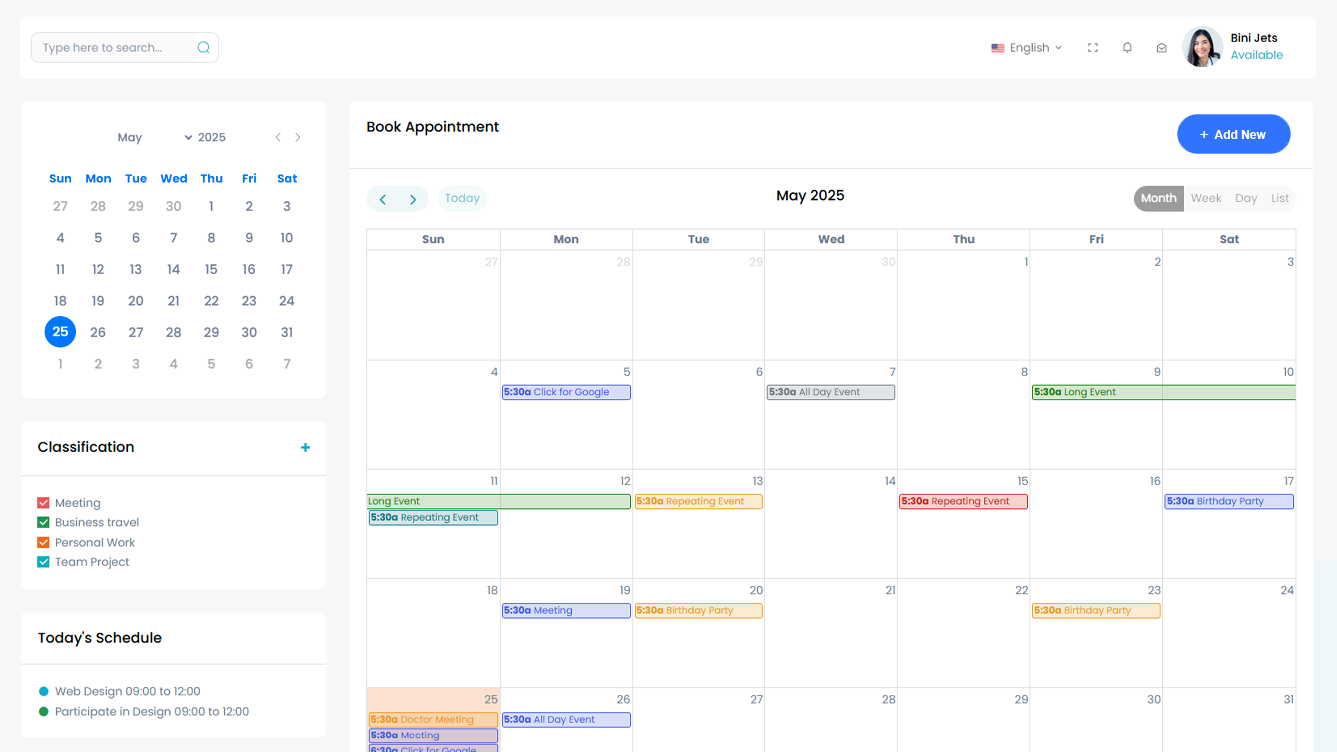Image resolution: width=1337 pixels, height=752 pixels.
Task: Navigate main calendar to previous month
Action: (x=383, y=199)
